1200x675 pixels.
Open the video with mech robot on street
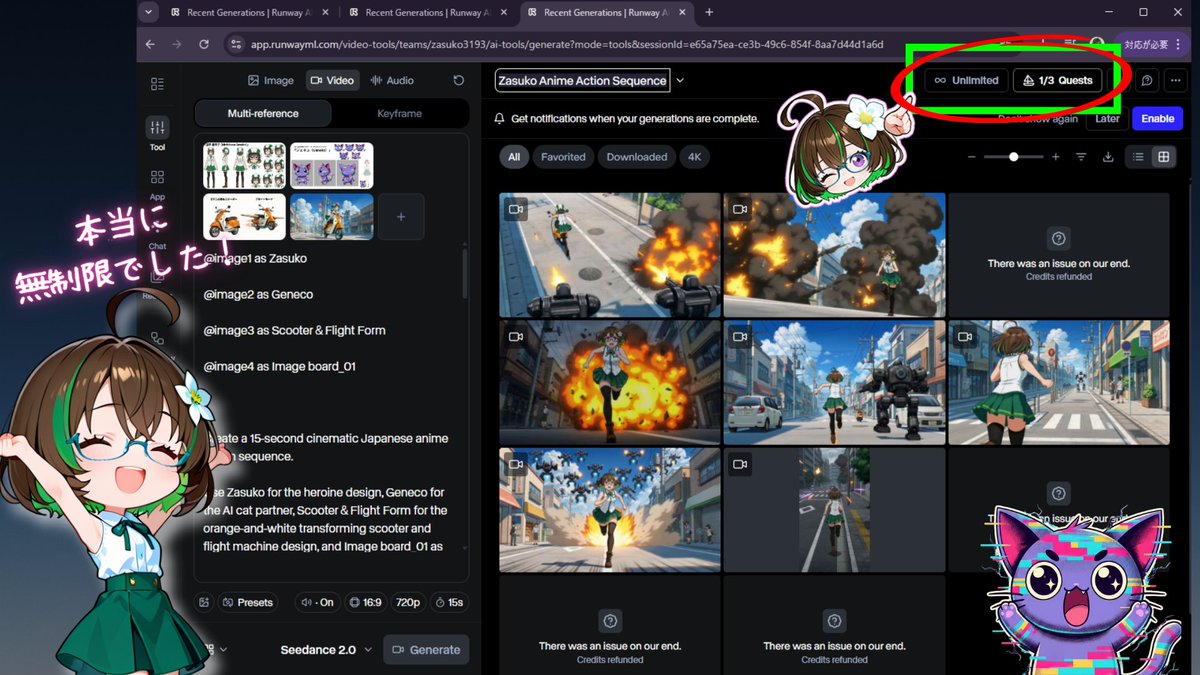point(834,382)
